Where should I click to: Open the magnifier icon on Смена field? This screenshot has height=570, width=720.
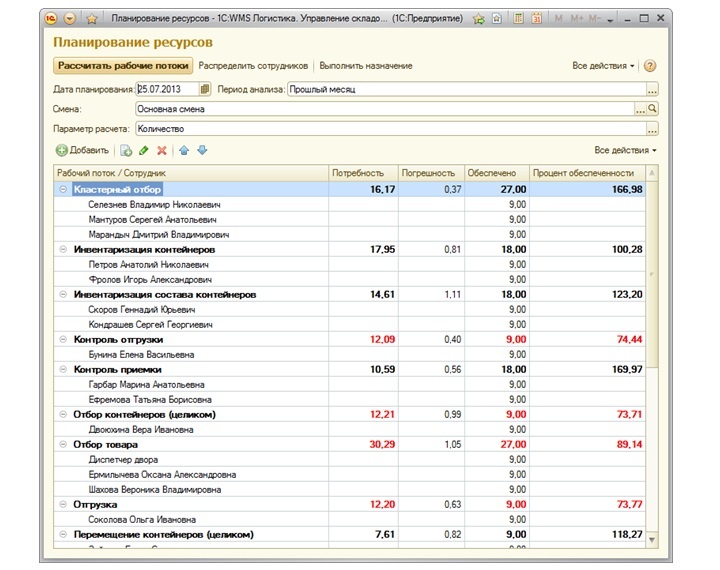652,109
